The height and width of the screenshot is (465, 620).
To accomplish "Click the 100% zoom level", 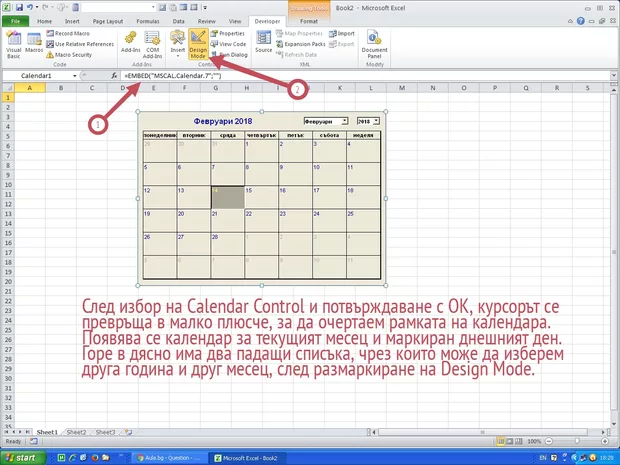I will [534, 441].
